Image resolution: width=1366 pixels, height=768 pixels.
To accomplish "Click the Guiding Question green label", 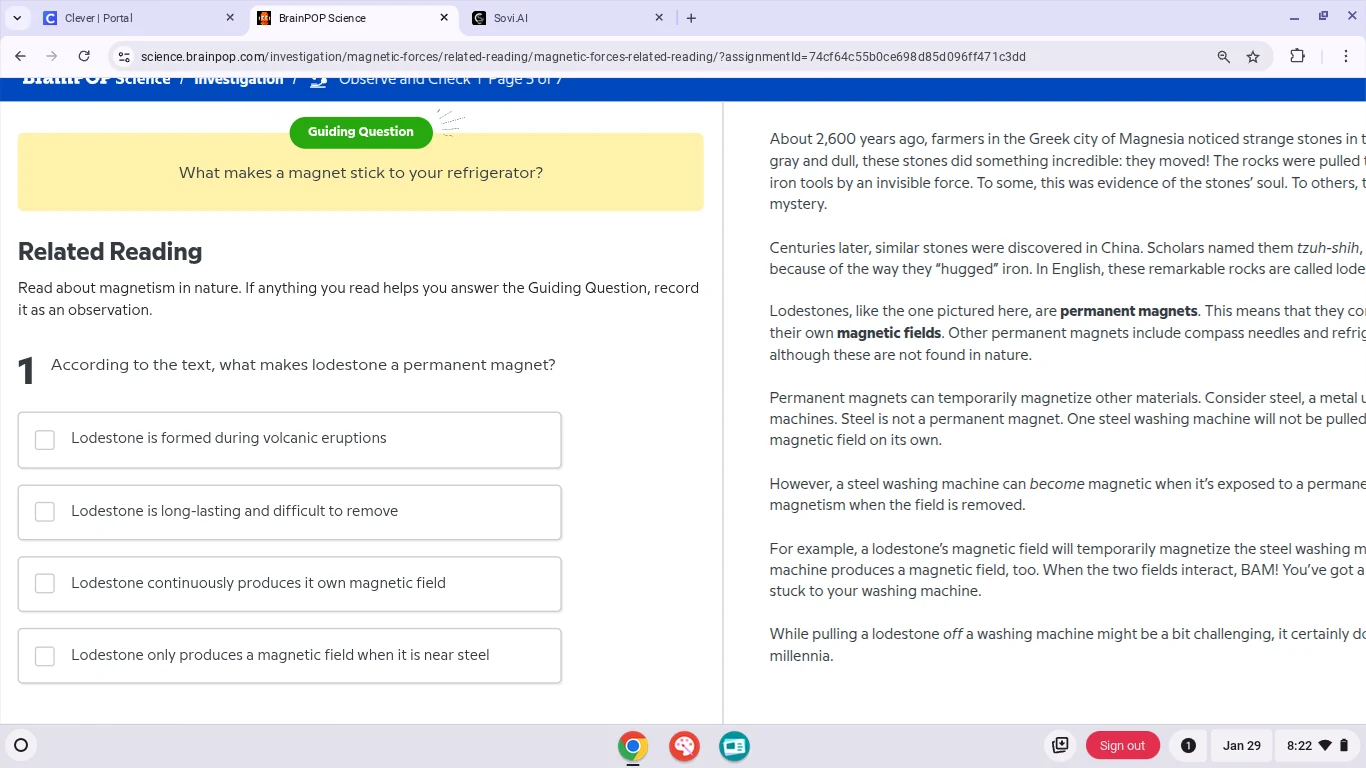I will tap(360, 132).
